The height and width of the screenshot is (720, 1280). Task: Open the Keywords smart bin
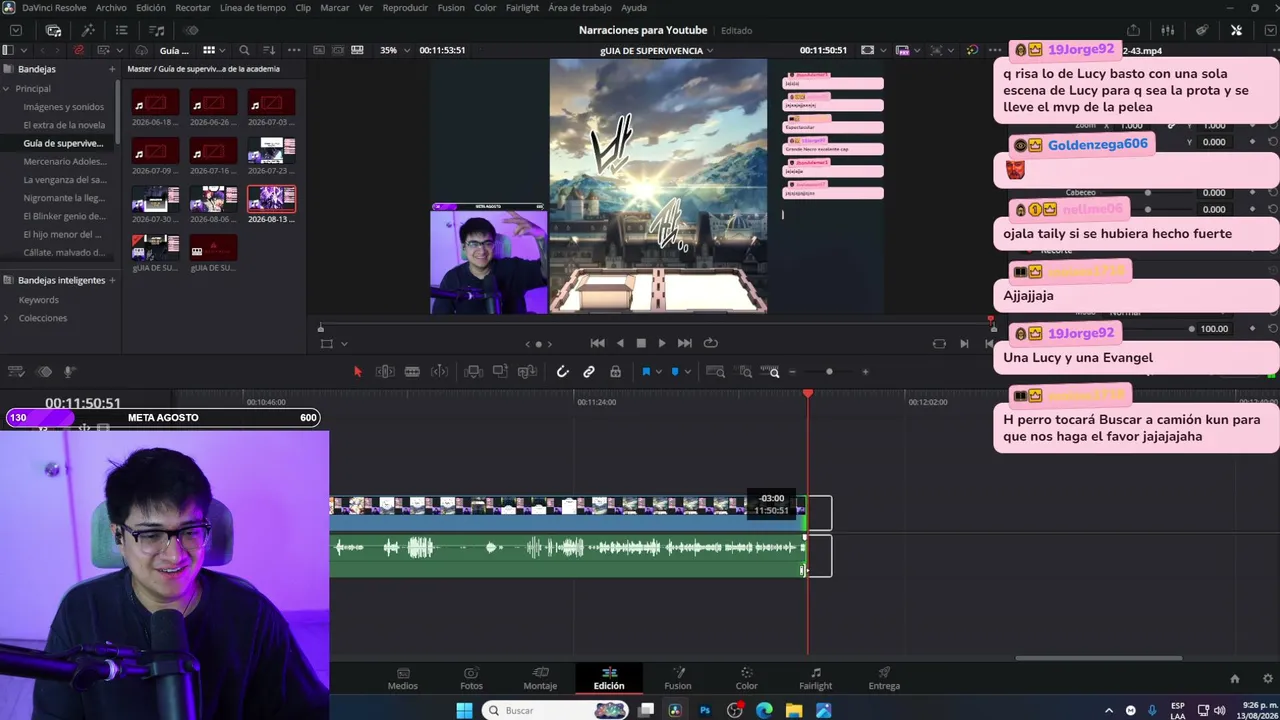[39, 300]
